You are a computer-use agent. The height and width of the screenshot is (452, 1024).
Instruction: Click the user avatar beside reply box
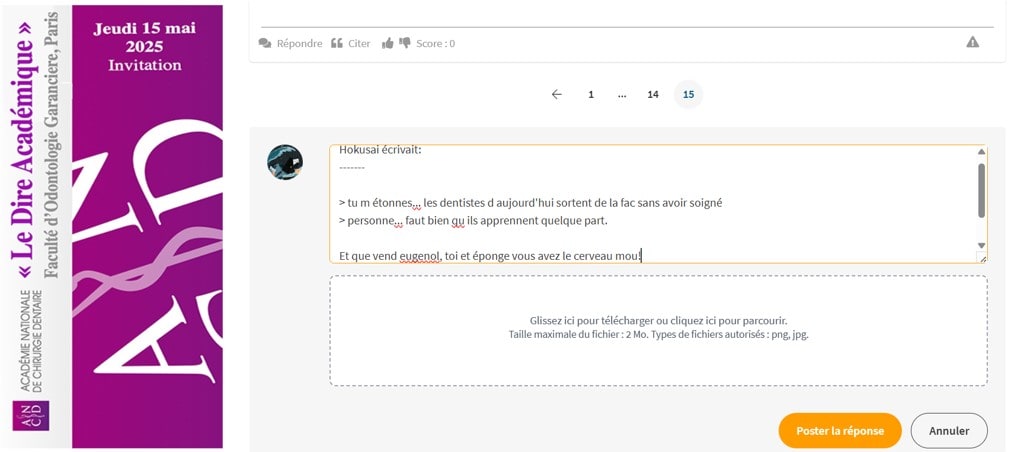tap(285, 162)
